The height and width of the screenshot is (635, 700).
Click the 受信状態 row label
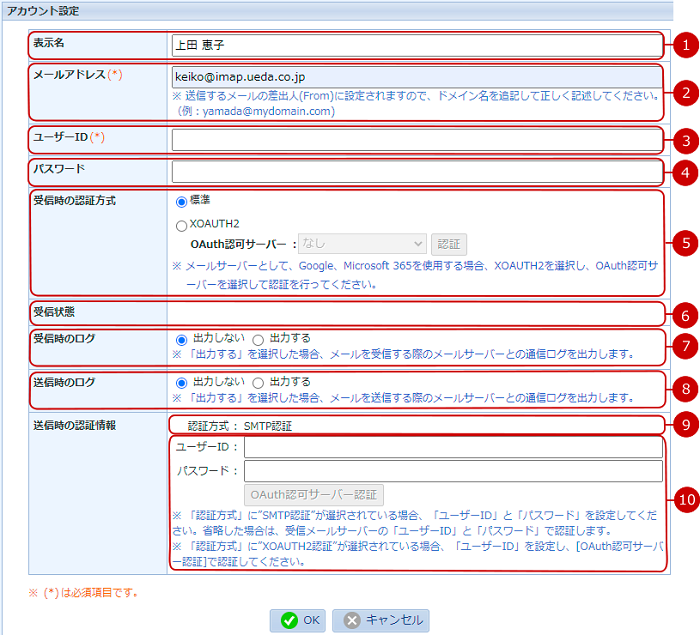[x=54, y=312]
